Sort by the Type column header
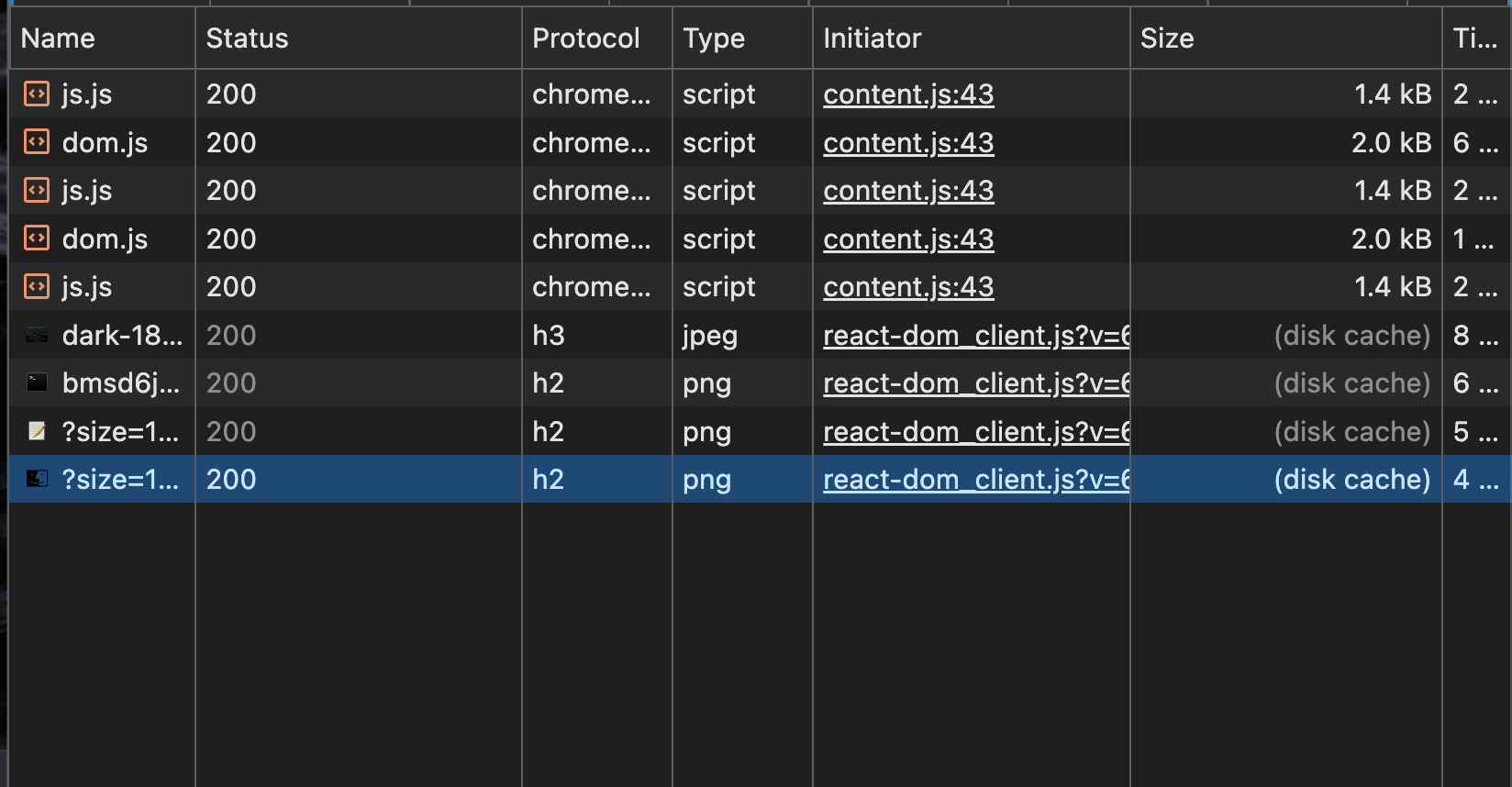Viewport: 1512px width, 787px height. 714,39
